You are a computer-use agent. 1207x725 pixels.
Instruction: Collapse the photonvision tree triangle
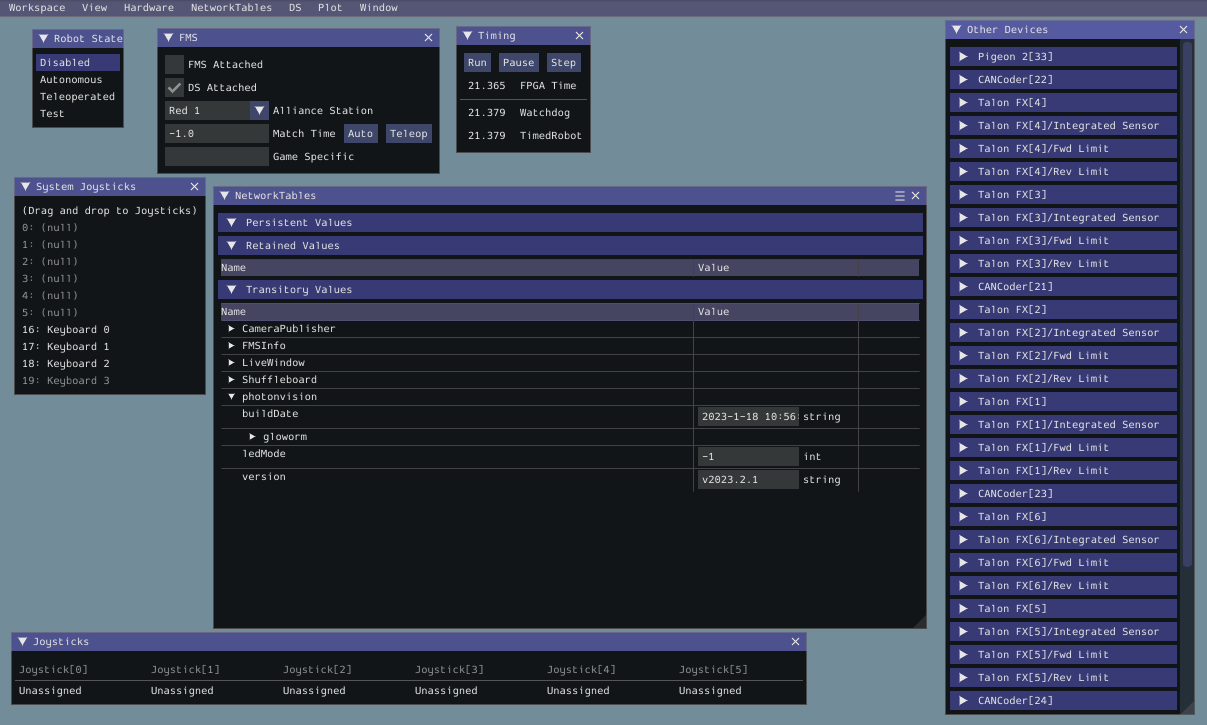click(x=231, y=396)
